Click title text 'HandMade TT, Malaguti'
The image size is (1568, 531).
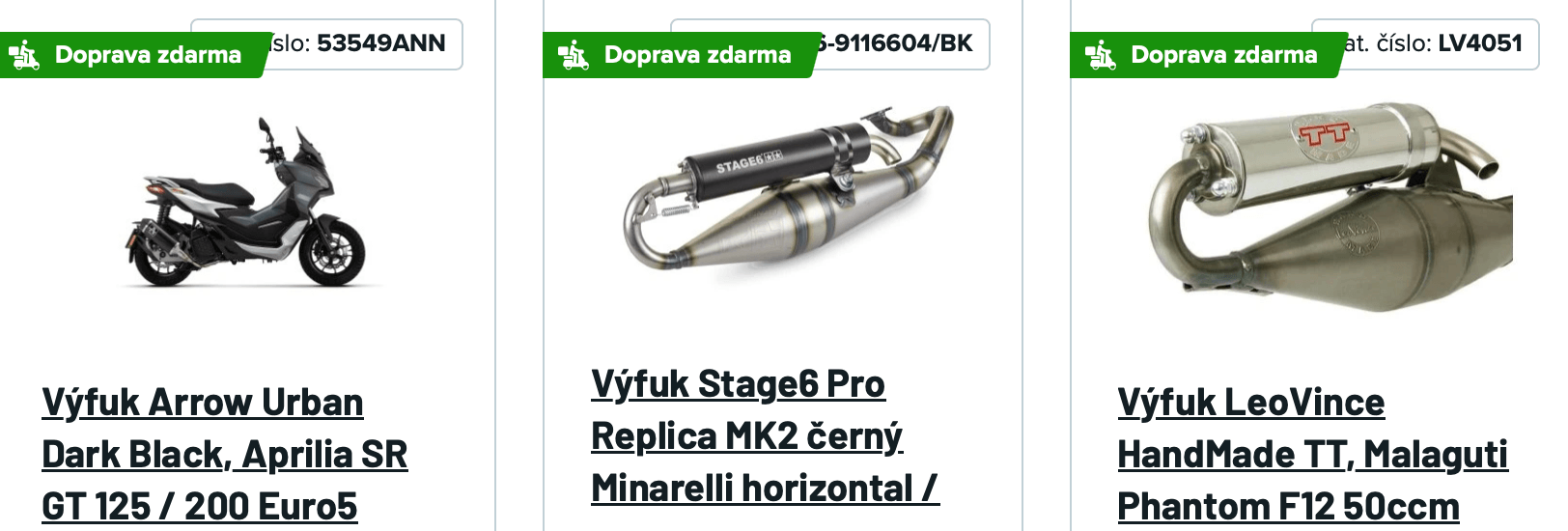pos(1313,454)
